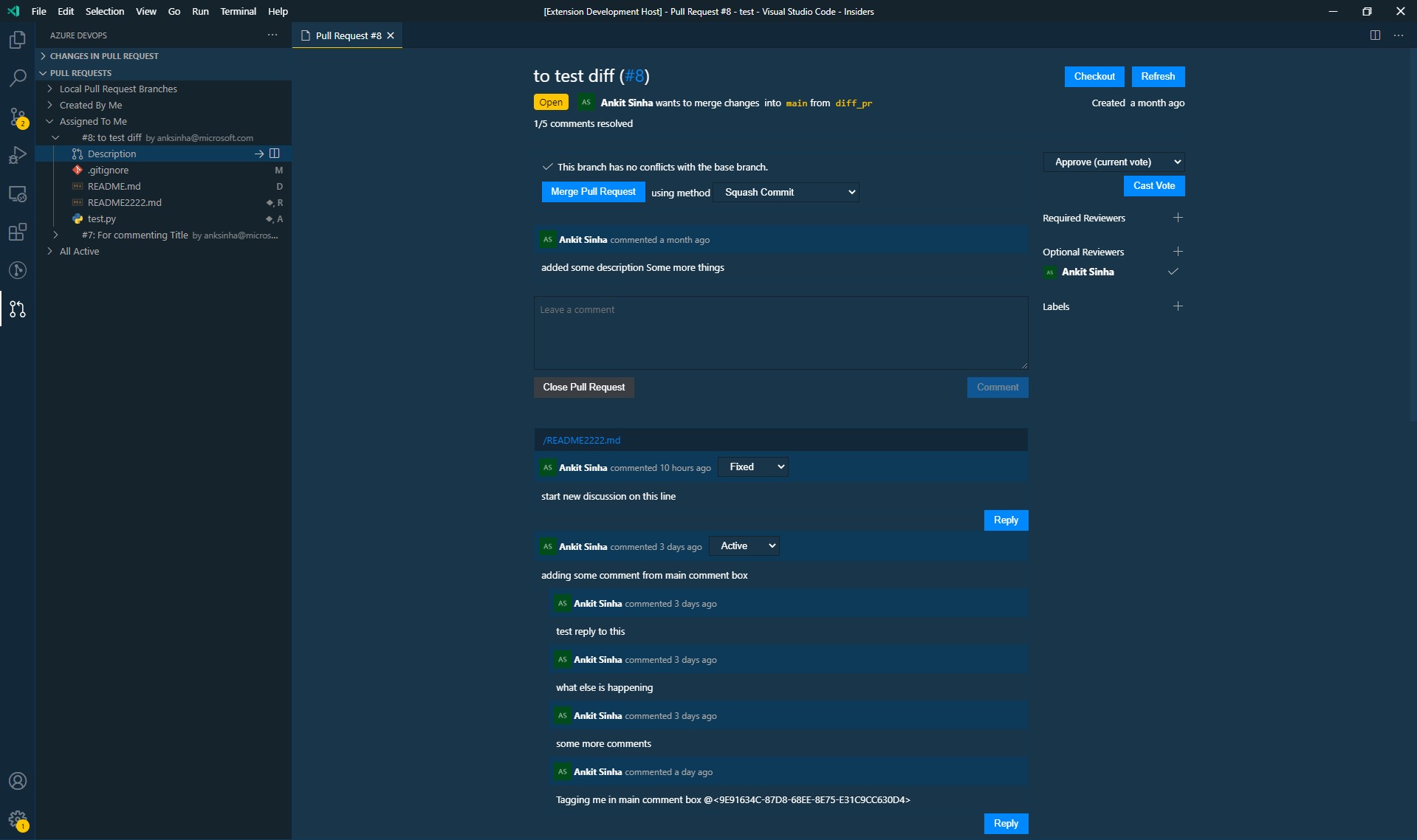The height and width of the screenshot is (840, 1417).
Task: Open README.md deleted file in tree
Action: tap(163, 186)
